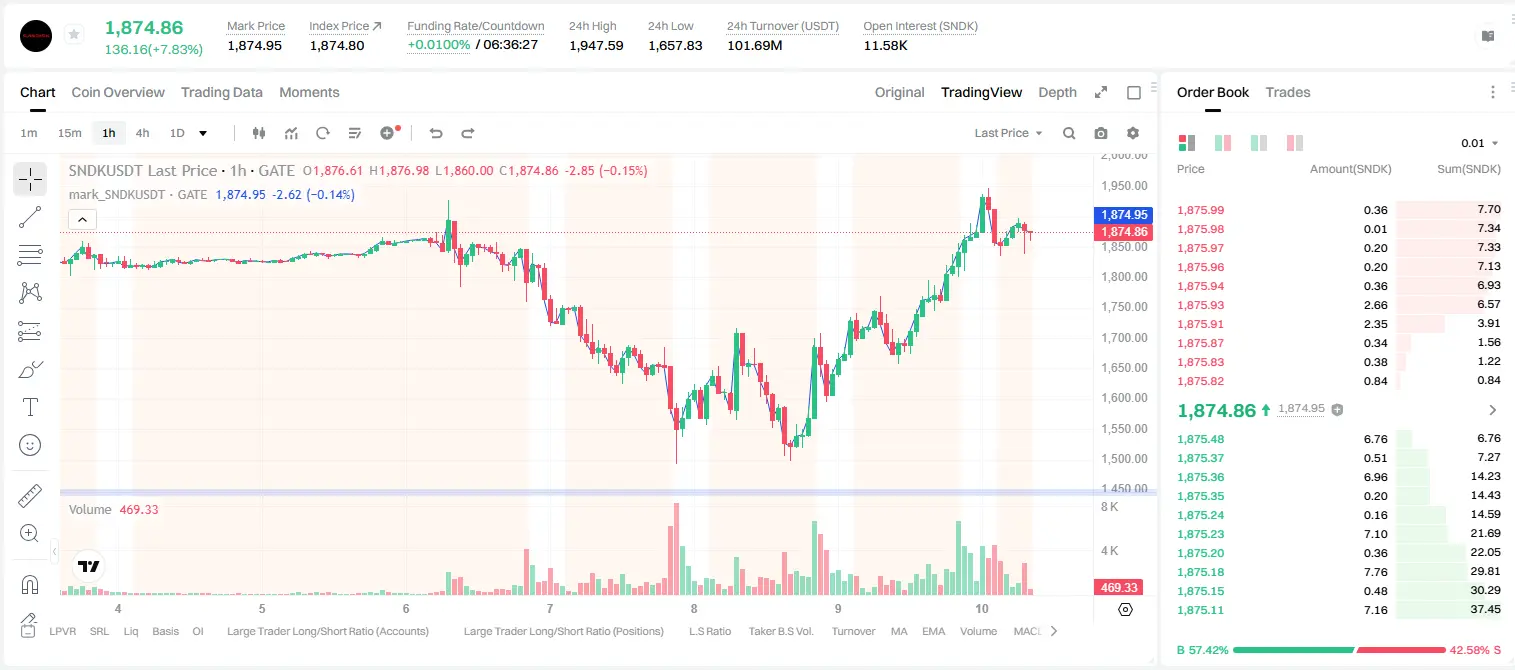Select the trend line drawing tool
This screenshot has height=670, width=1515.
point(30,217)
